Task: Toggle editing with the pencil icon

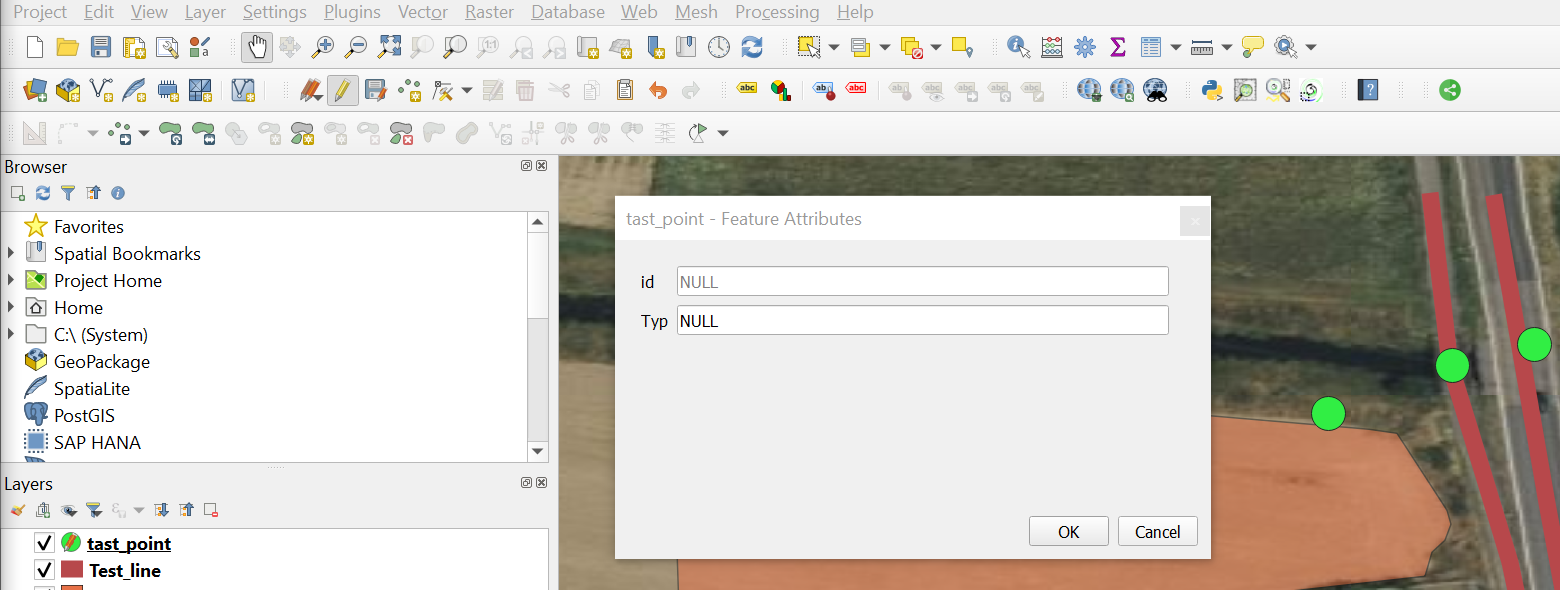Action: point(342,91)
